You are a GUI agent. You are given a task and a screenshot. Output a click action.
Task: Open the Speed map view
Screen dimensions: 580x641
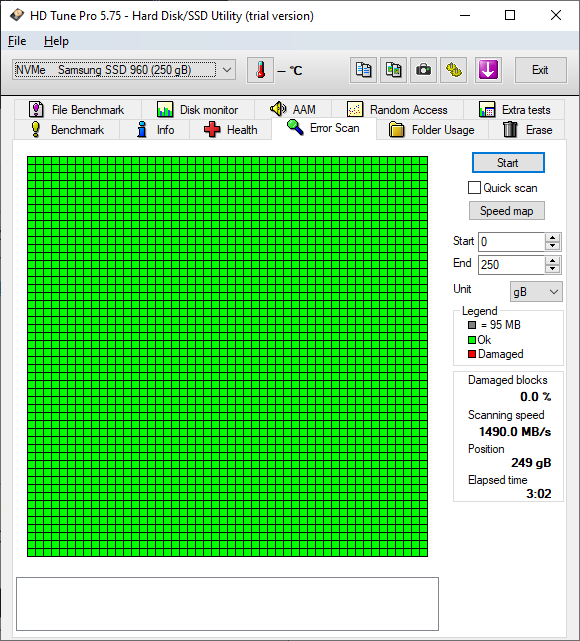point(506,211)
